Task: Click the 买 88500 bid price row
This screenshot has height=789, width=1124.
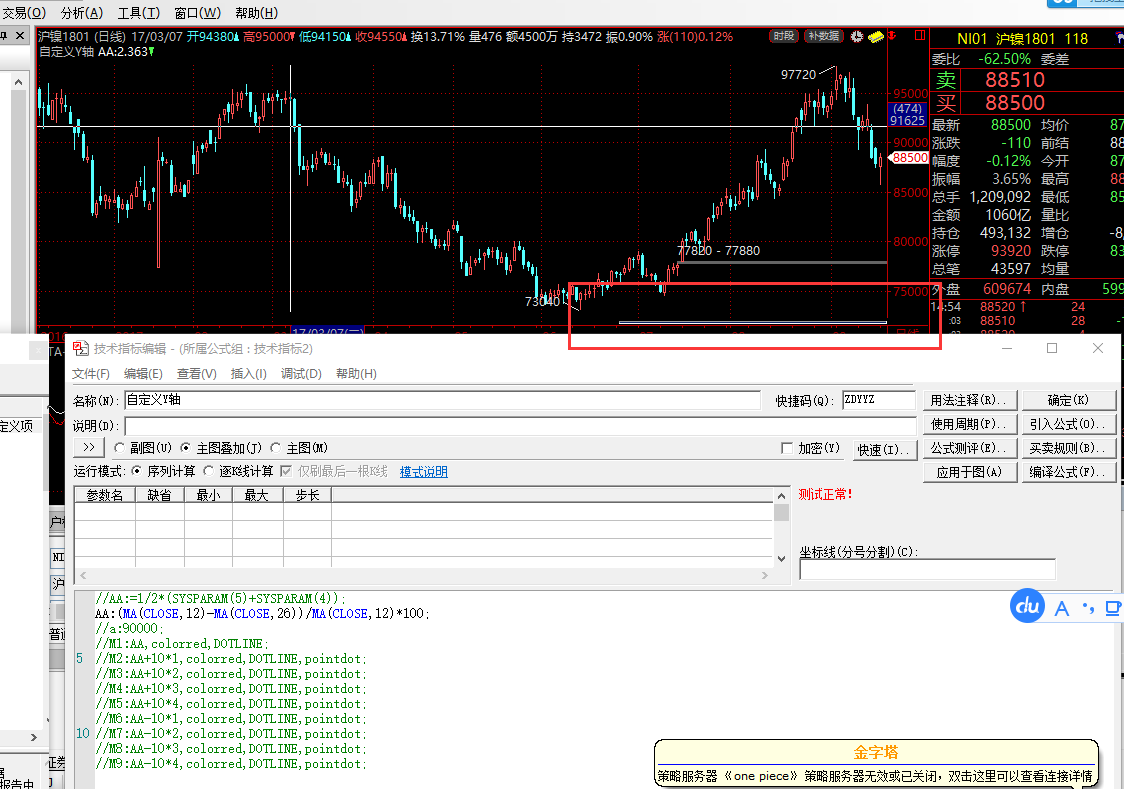Action: (1027, 102)
